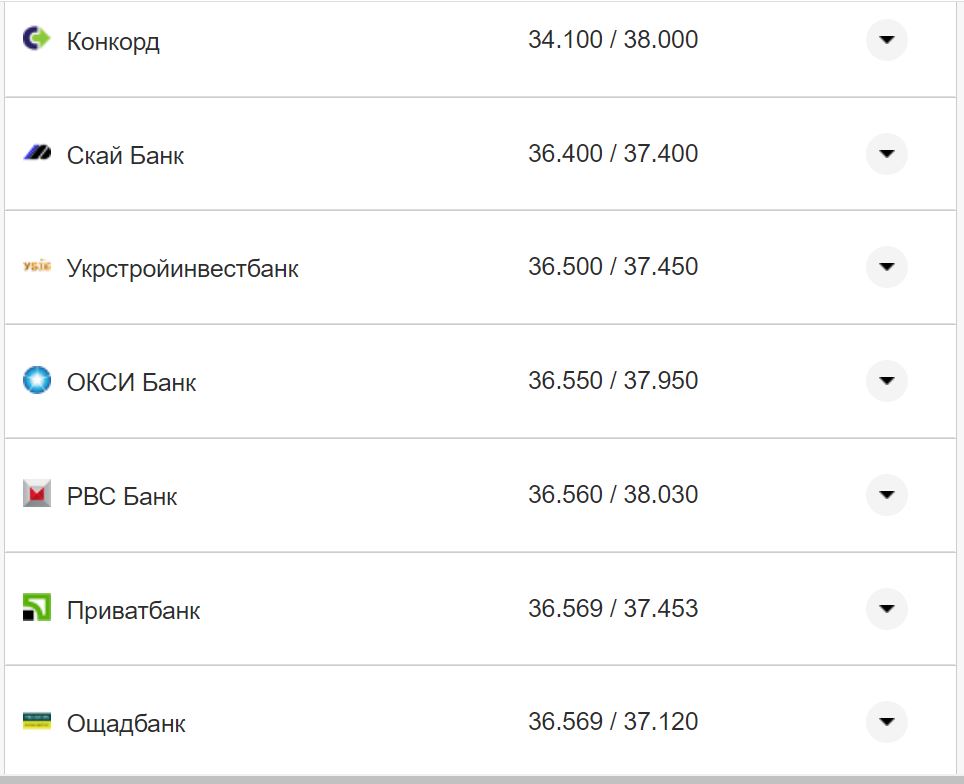Click the 36.560 / 38.030 rate value

(613, 495)
